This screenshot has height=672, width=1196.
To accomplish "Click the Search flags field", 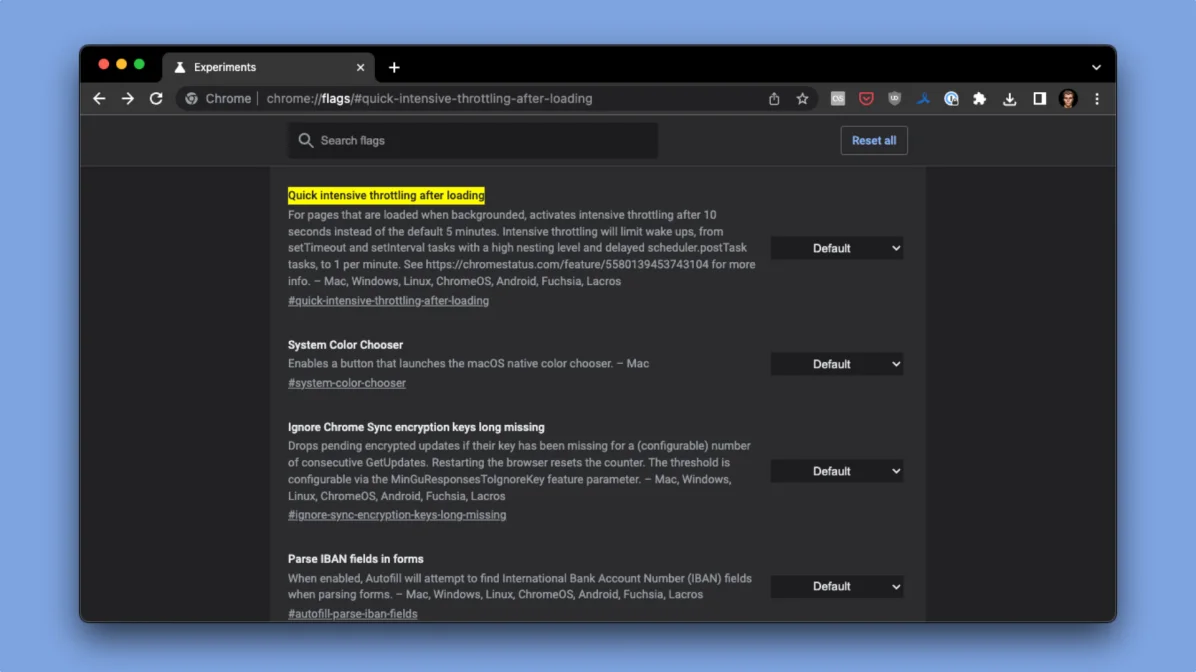I will 471,140.
